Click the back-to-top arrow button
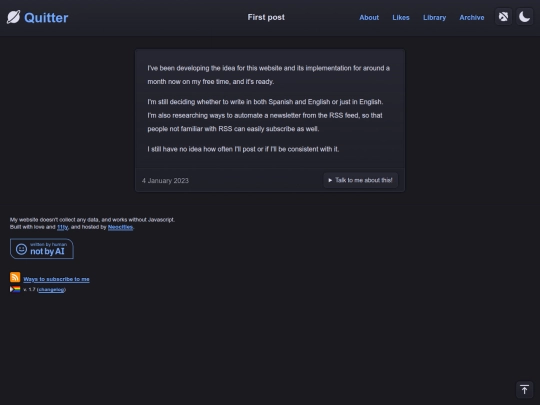Image resolution: width=540 pixels, height=405 pixels. point(524,390)
